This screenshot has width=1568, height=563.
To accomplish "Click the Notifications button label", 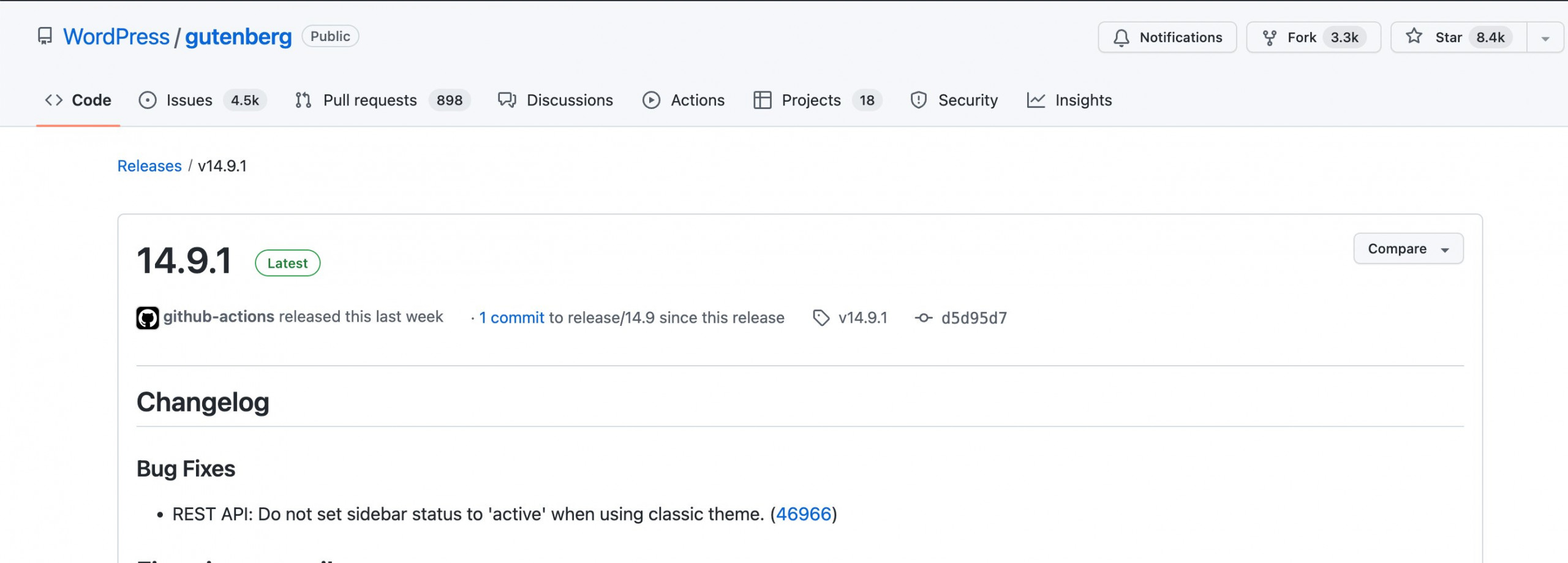I will pos(1180,37).
